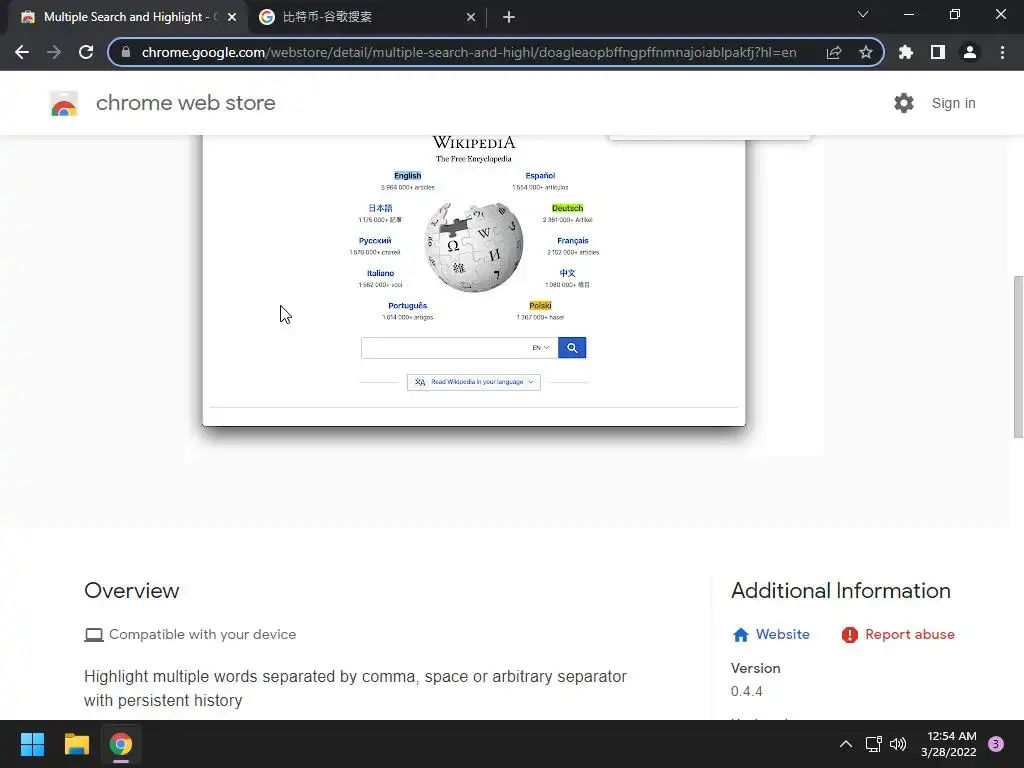Click the volume speaker icon
Image resolution: width=1024 pixels, height=768 pixels.
click(x=898, y=744)
